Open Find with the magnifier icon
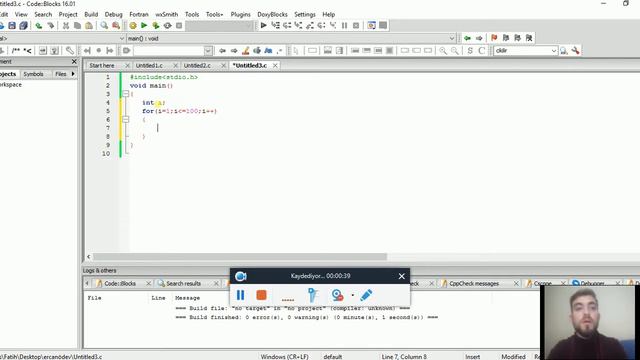Screen dimensions: 640x360 pos(104,26)
